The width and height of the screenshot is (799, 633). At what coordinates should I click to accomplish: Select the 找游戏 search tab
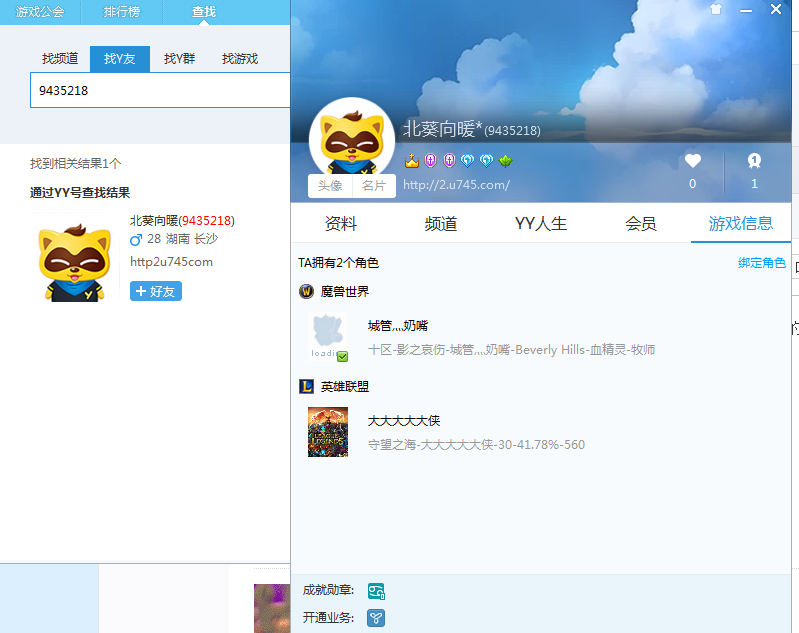pyautogui.click(x=240, y=59)
